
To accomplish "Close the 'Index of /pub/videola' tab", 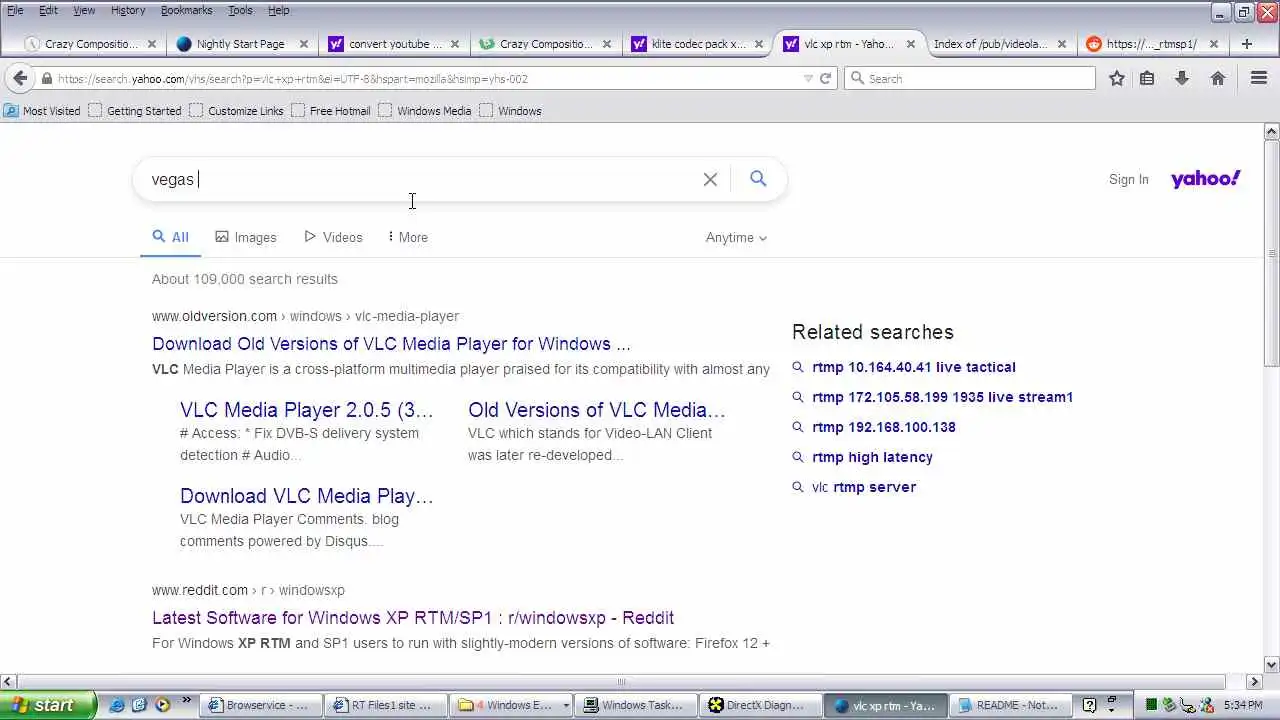I will pos(1062,44).
